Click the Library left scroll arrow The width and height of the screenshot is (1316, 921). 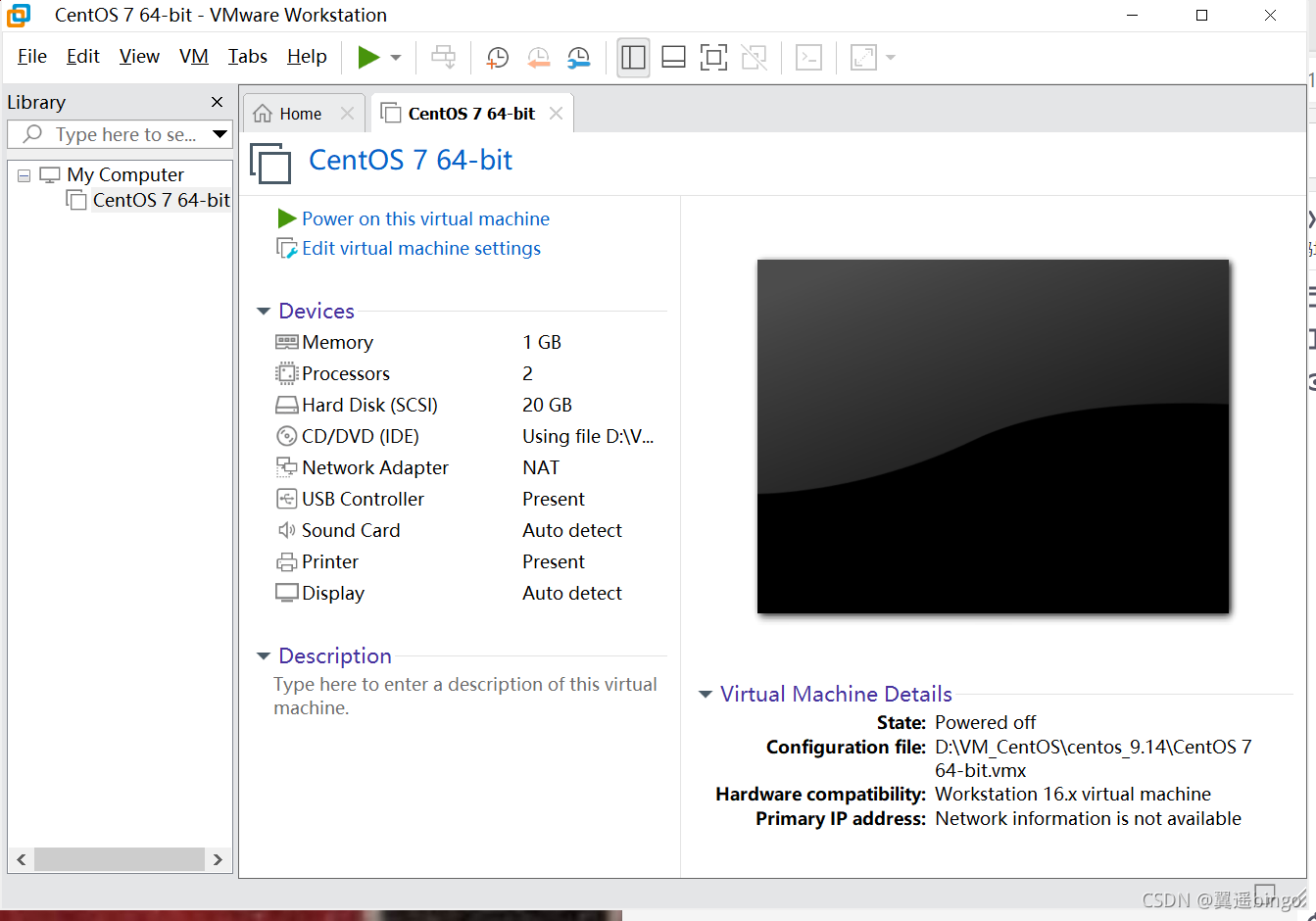(x=22, y=859)
